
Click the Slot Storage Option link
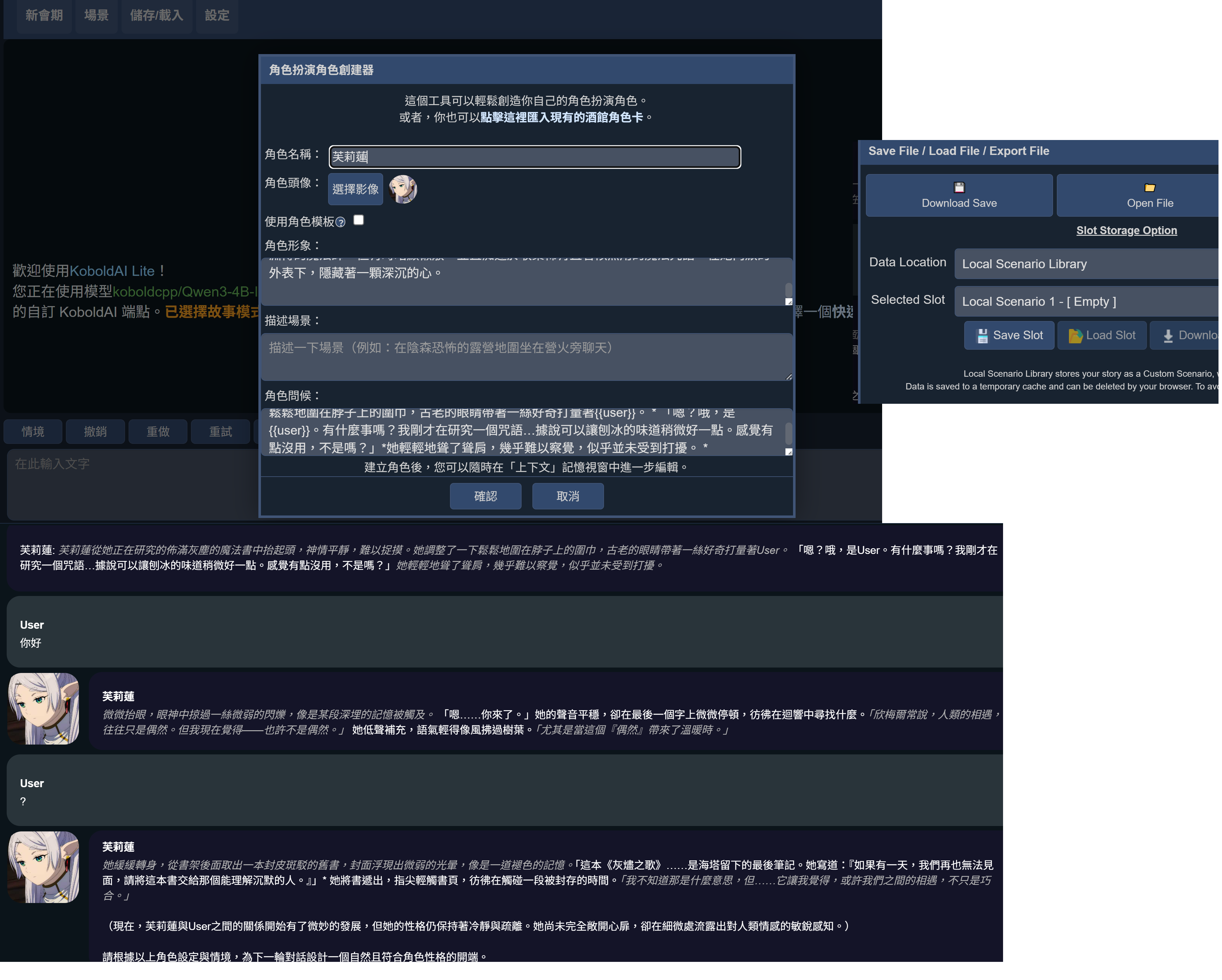1126,230
